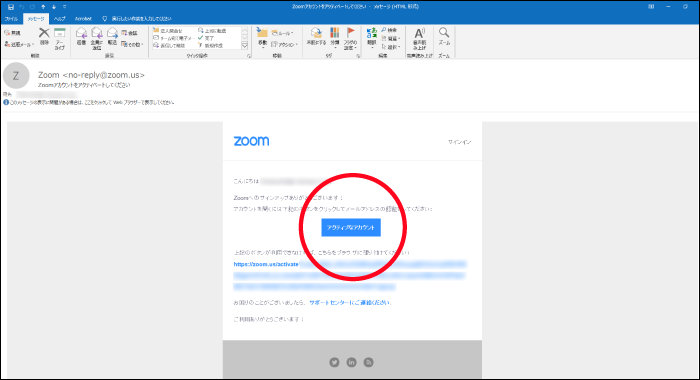
Task: Click the 会議 (Meeting) reply button
Action: click(x=129, y=33)
